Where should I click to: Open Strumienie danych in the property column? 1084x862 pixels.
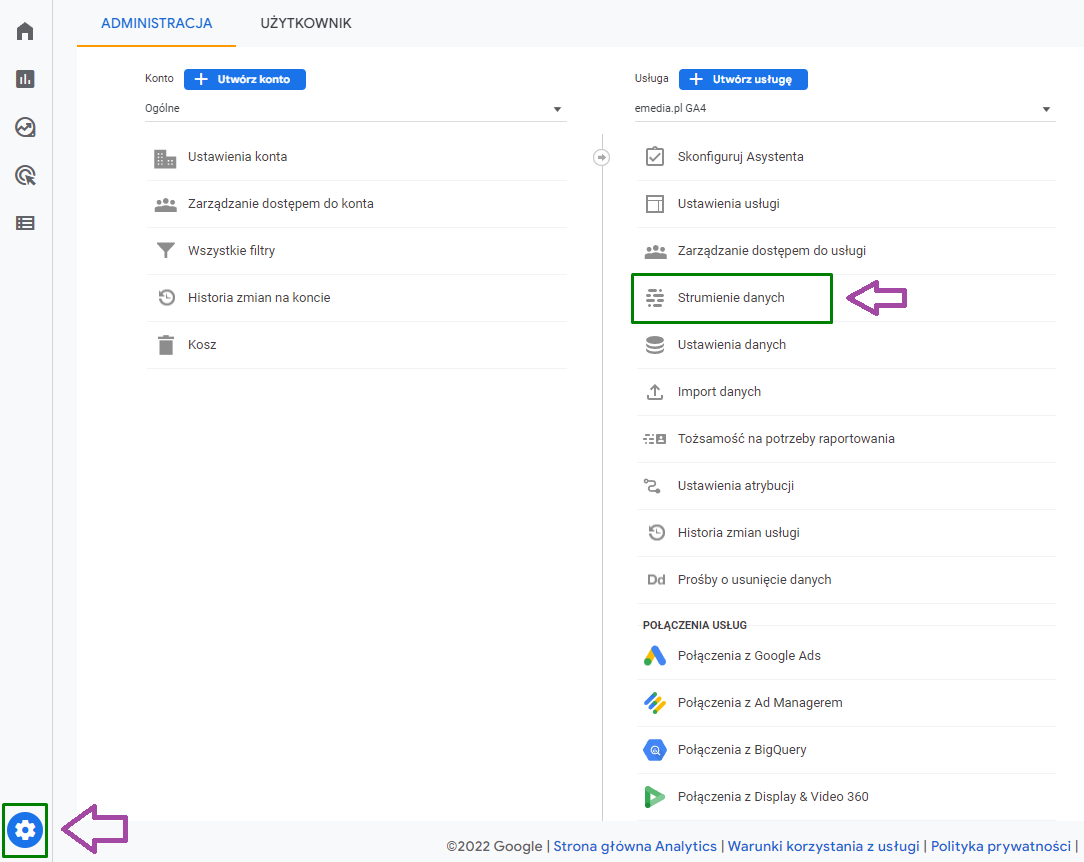[731, 297]
